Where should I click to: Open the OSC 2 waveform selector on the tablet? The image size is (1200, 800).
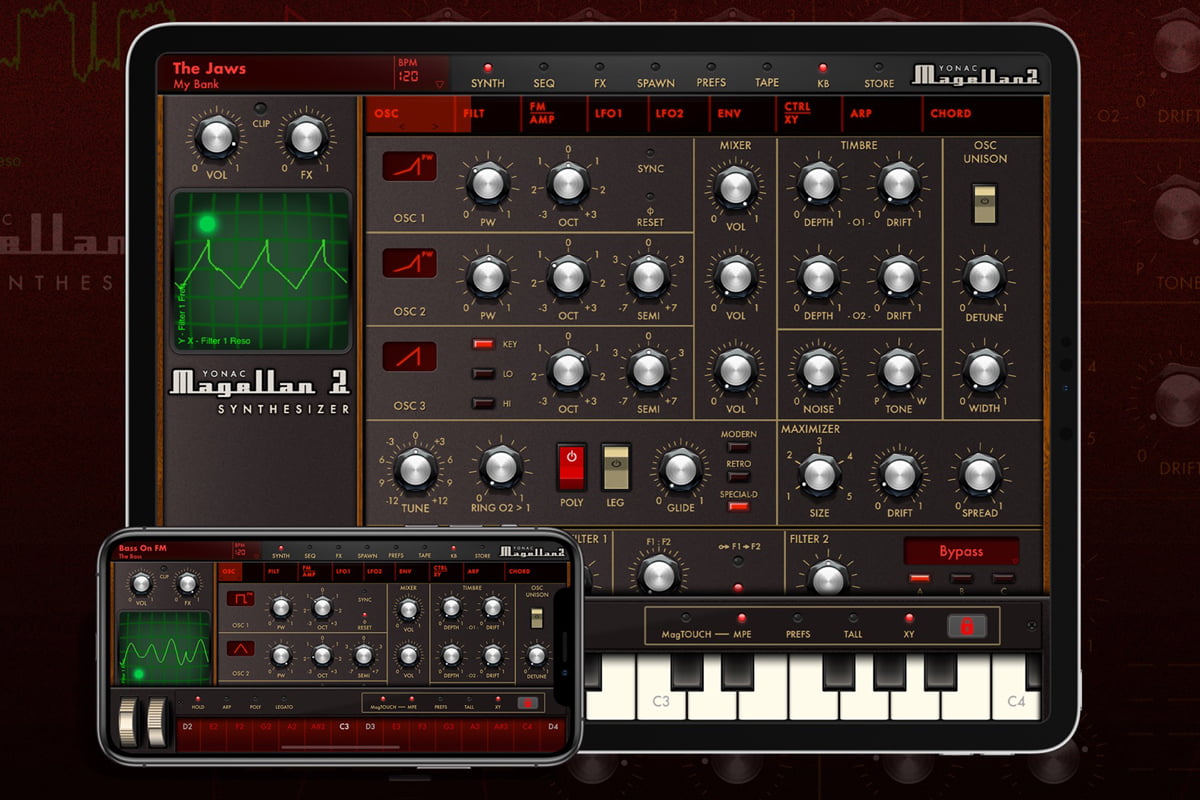coord(409,262)
